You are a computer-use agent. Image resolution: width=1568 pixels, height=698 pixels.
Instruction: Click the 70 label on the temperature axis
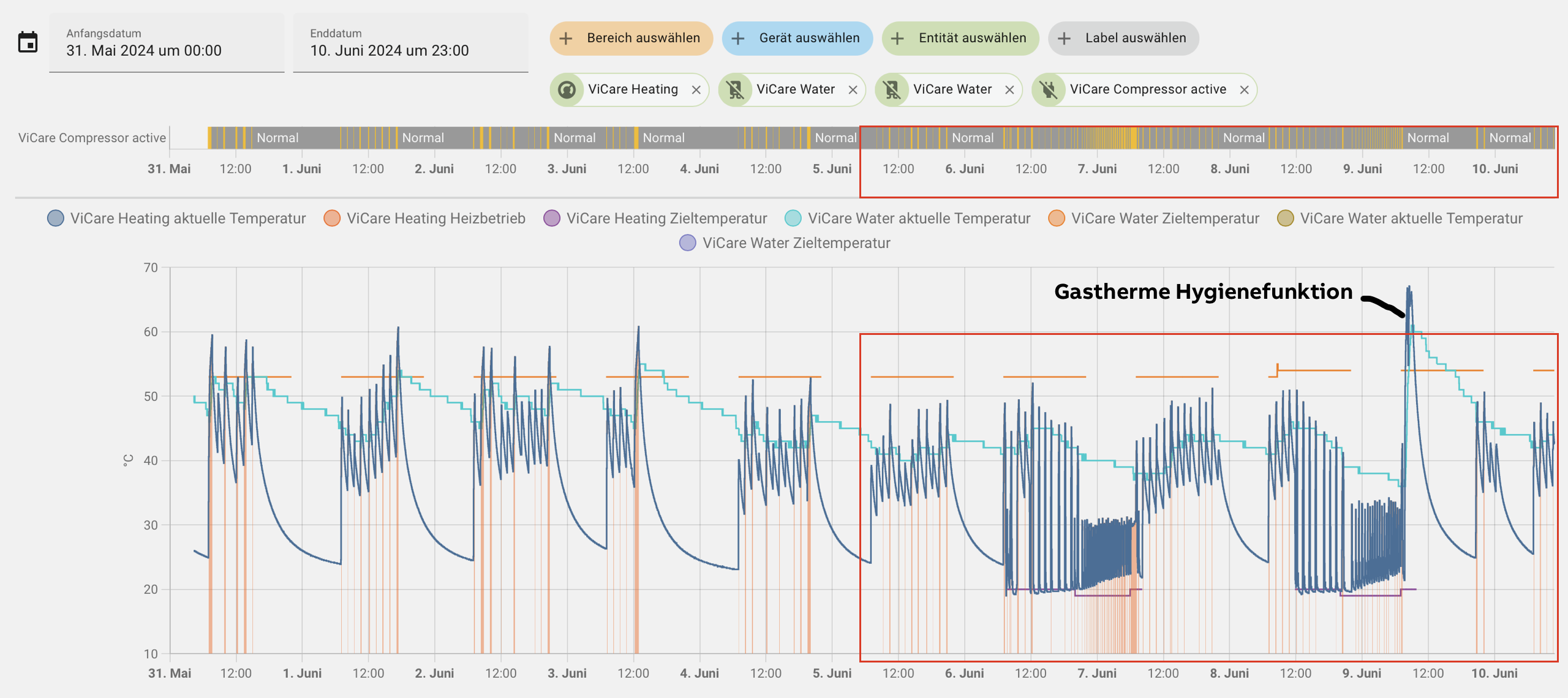(150, 268)
